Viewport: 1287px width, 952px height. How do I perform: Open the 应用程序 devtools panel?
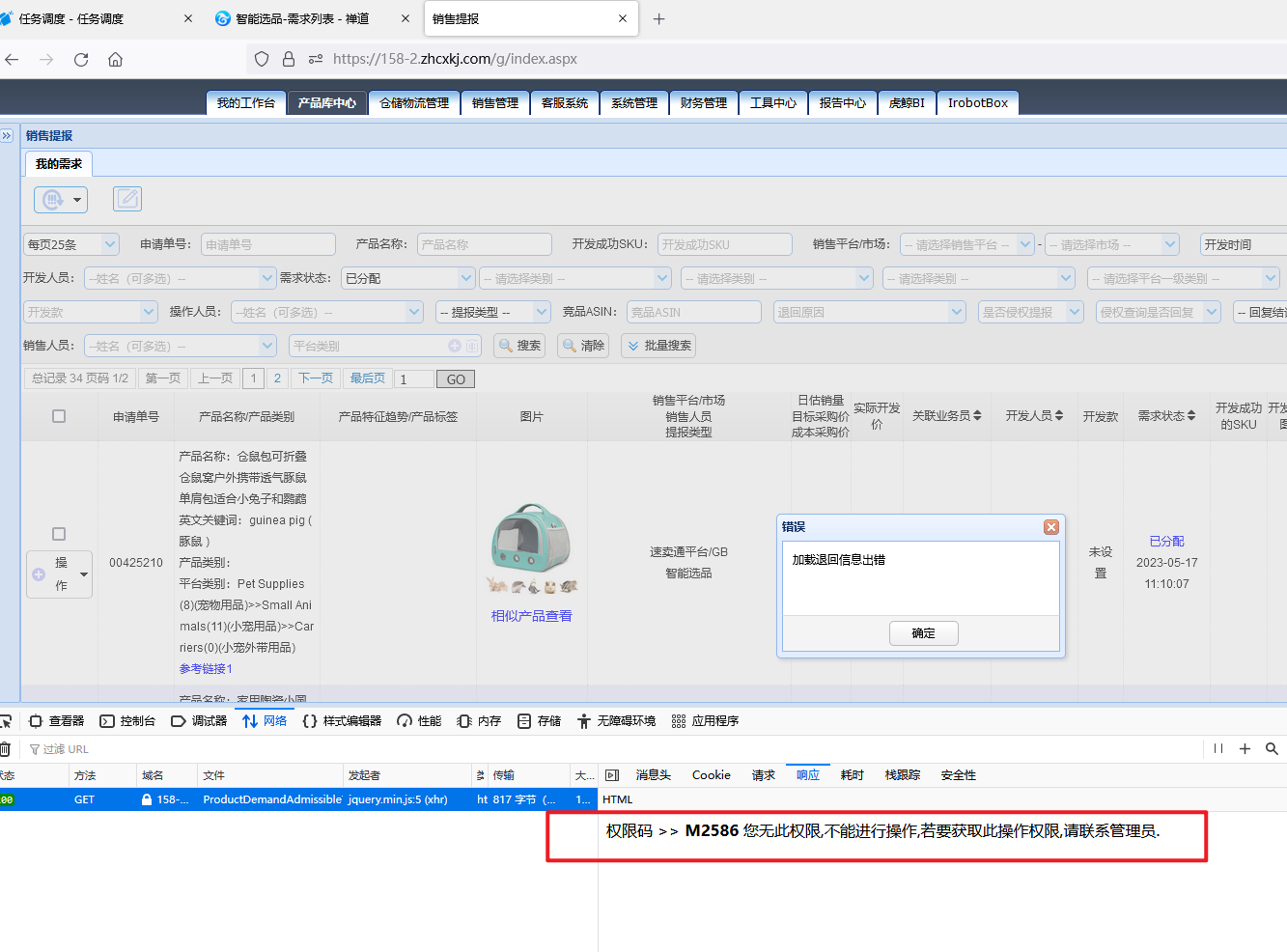[705, 721]
